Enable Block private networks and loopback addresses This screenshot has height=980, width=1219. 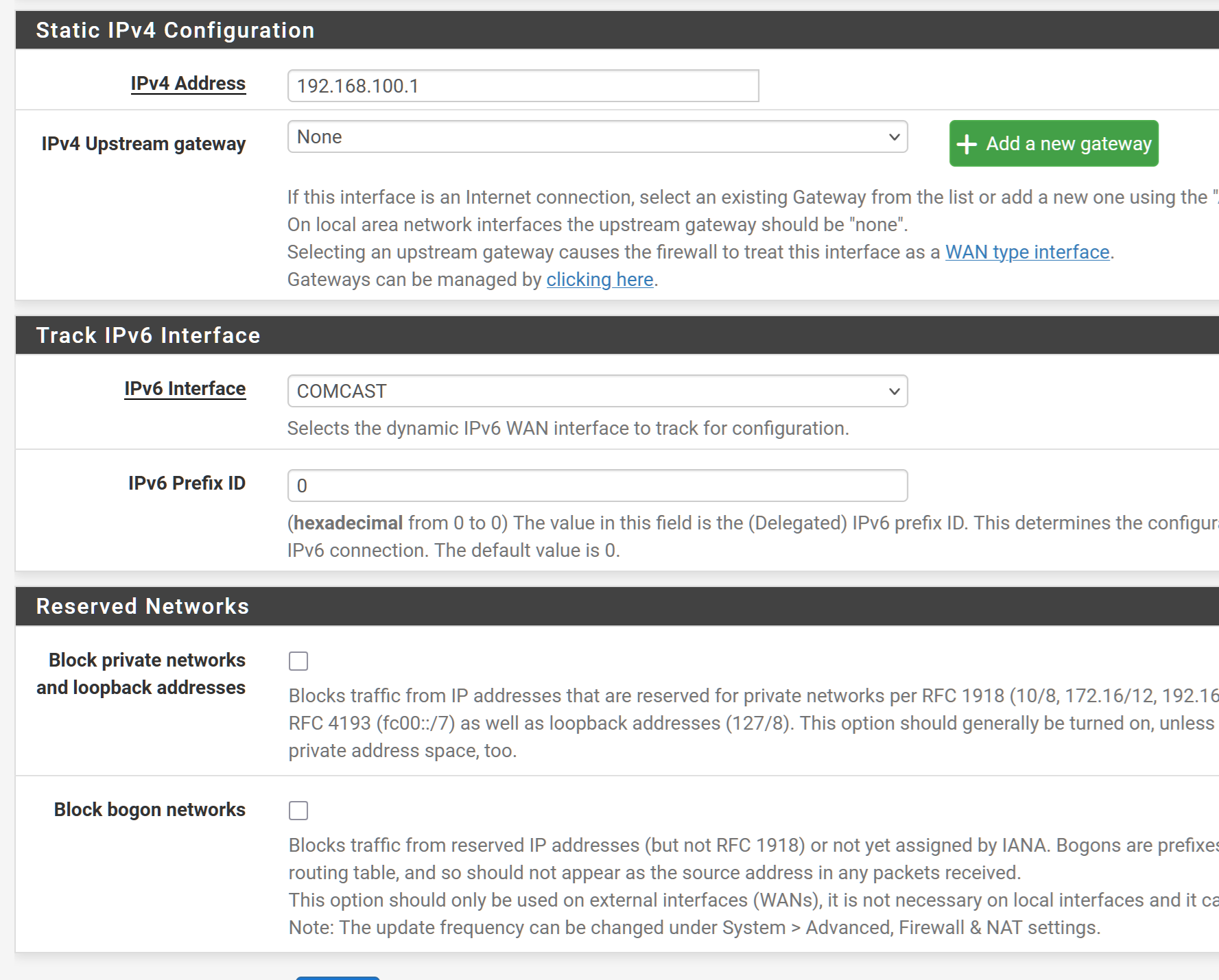[298, 661]
